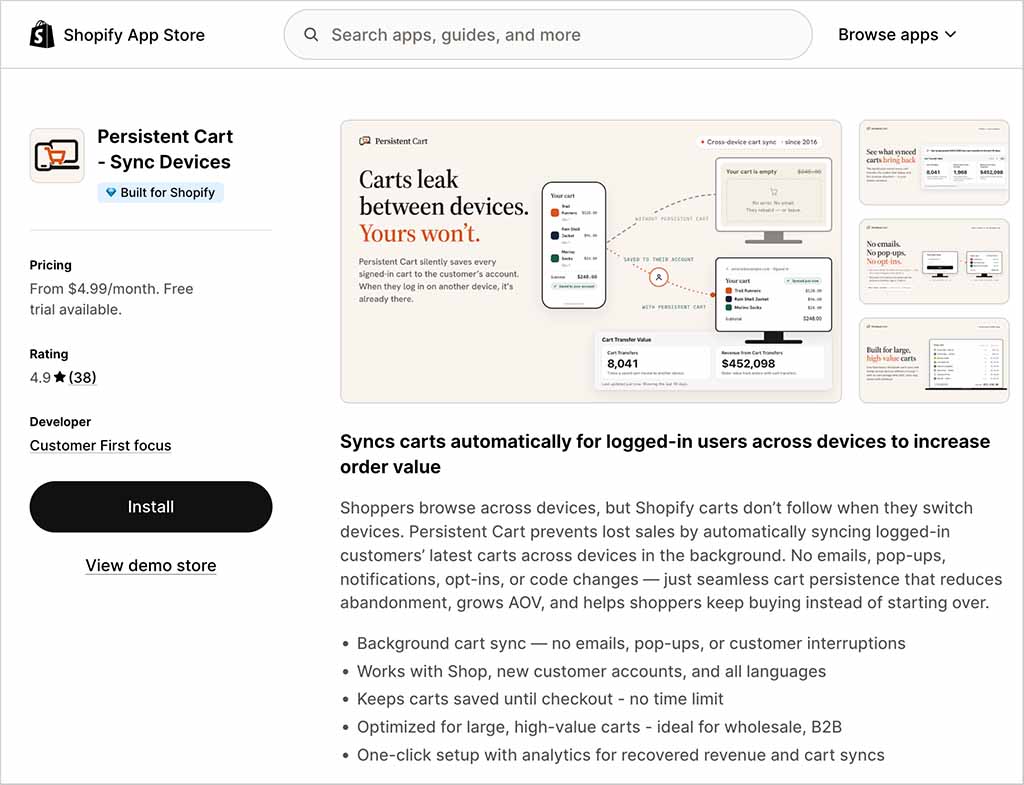
Task: Click the rating star icon
Action: pos(60,377)
